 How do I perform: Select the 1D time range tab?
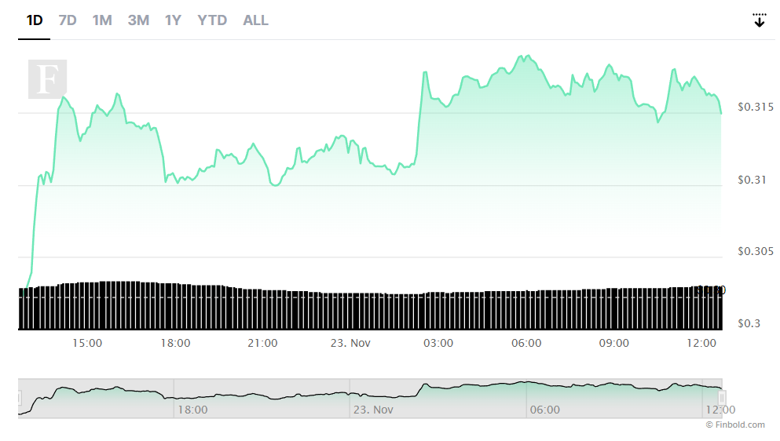click(x=34, y=20)
